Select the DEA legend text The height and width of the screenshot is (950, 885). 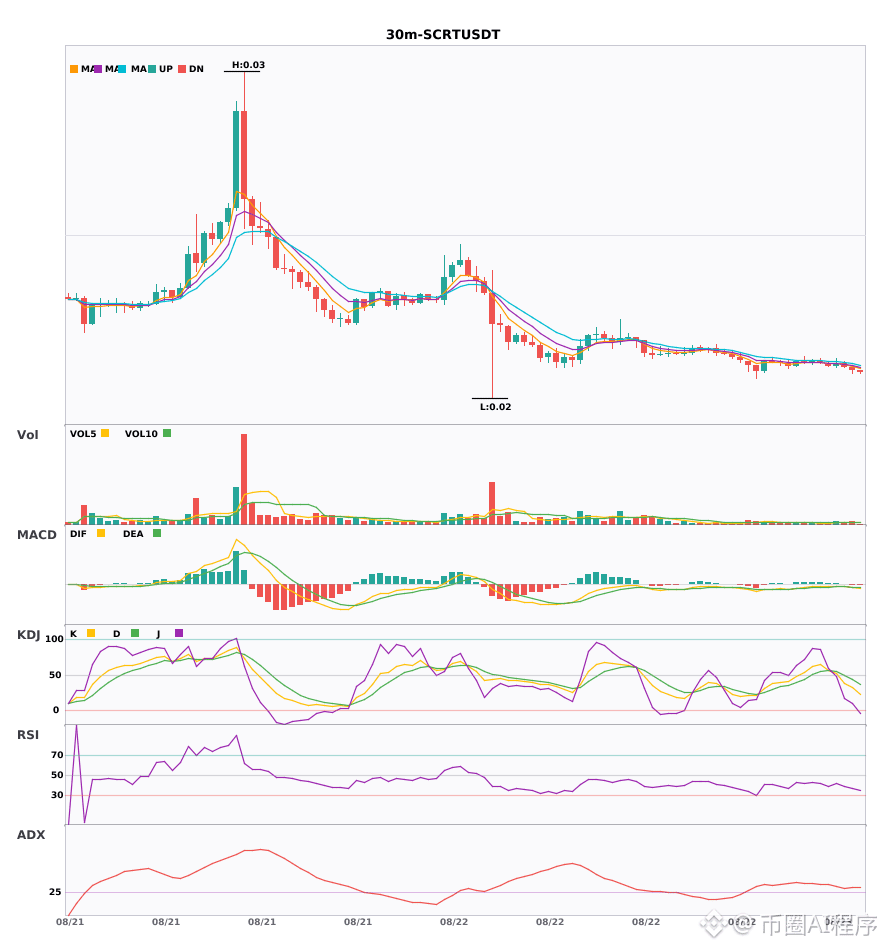[133, 534]
